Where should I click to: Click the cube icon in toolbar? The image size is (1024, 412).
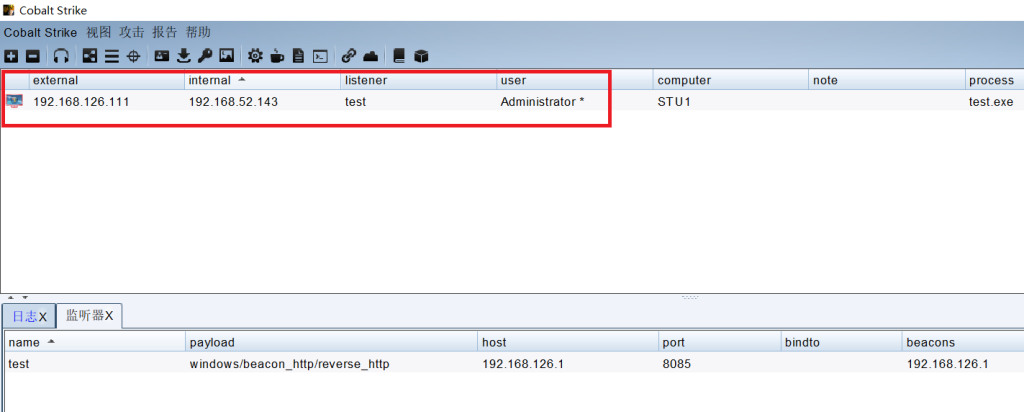[421, 56]
